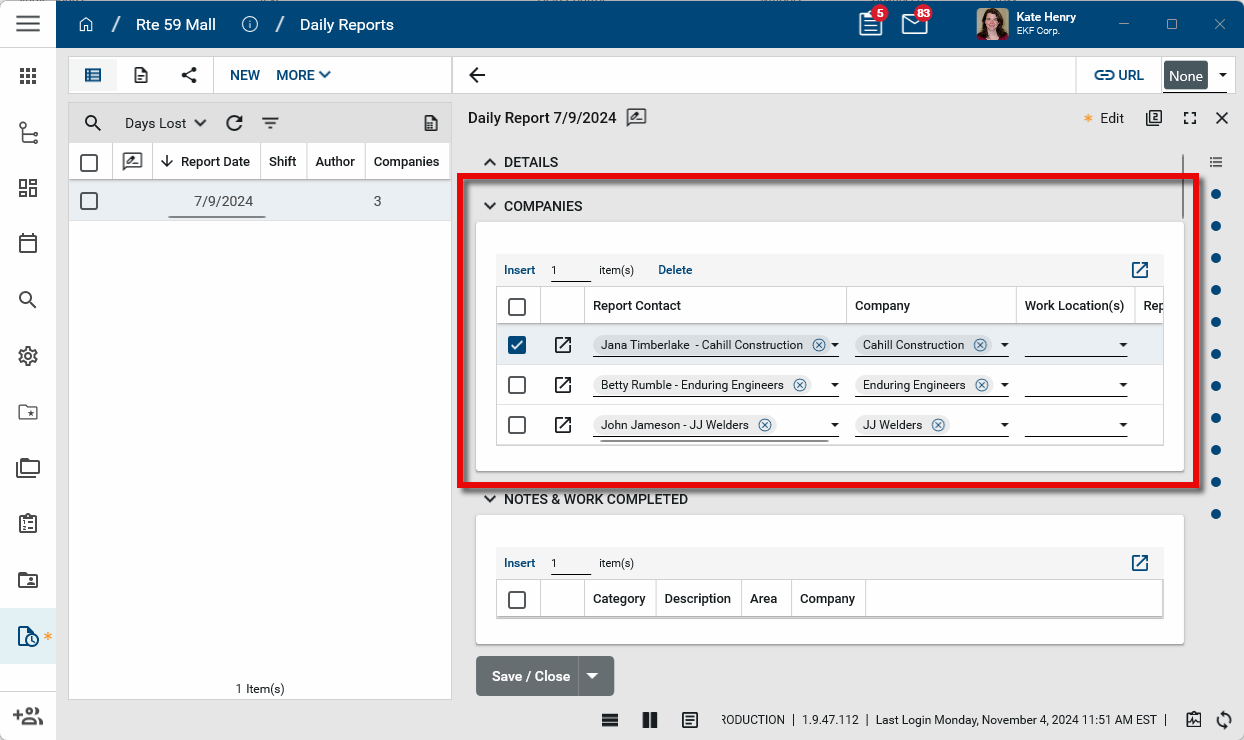The width and height of the screenshot is (1244, 740).
Task: Sort by the Report Date column header
Action: tap(214, 161)
